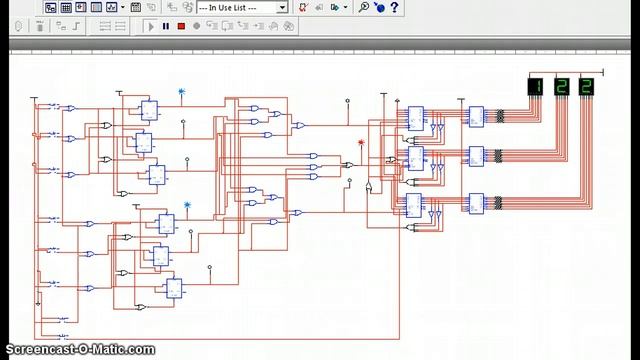Open the Postprocessor tool
This screenshot has width=640, height=360.
pyautogui.click(x=136, y=7)
